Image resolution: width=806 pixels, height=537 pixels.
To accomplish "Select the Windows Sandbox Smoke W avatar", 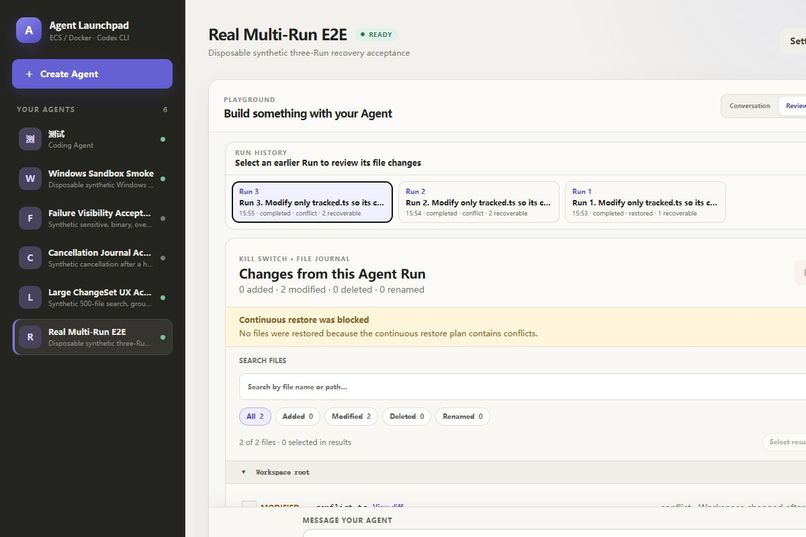I will (30, 179).
